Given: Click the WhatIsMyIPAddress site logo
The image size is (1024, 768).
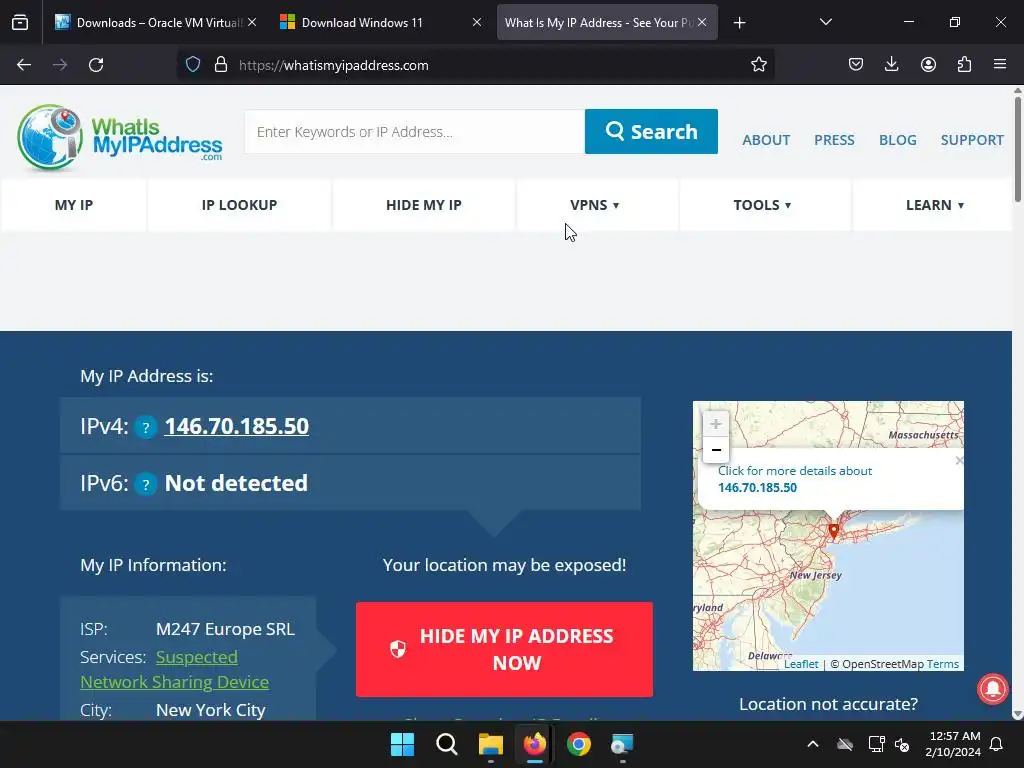Looking at the screenshot, I should coord(120,137).
